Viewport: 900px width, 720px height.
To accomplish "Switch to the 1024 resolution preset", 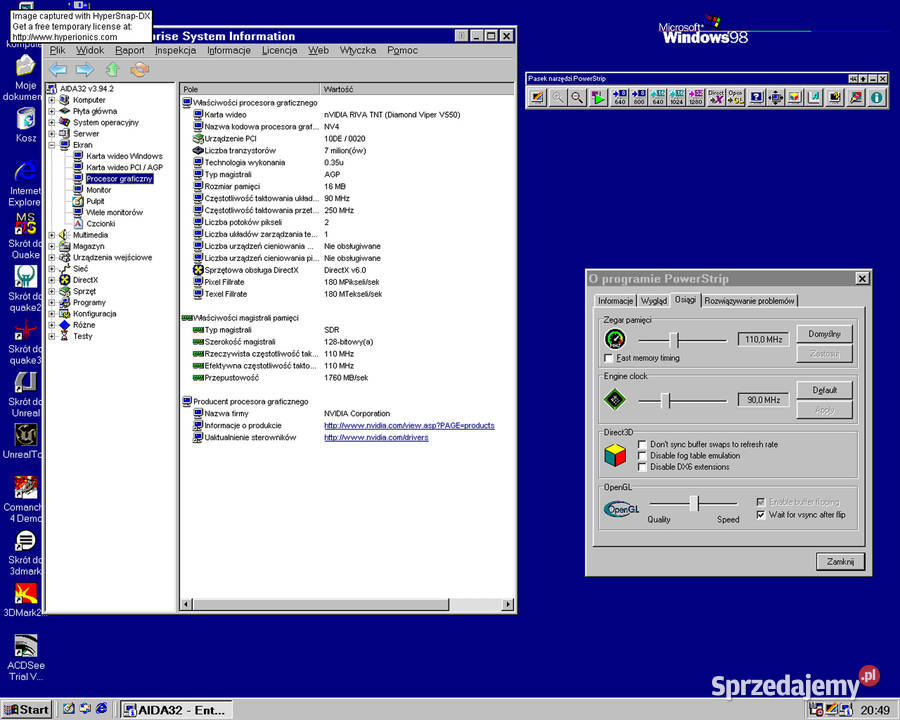I will point(677,97).
